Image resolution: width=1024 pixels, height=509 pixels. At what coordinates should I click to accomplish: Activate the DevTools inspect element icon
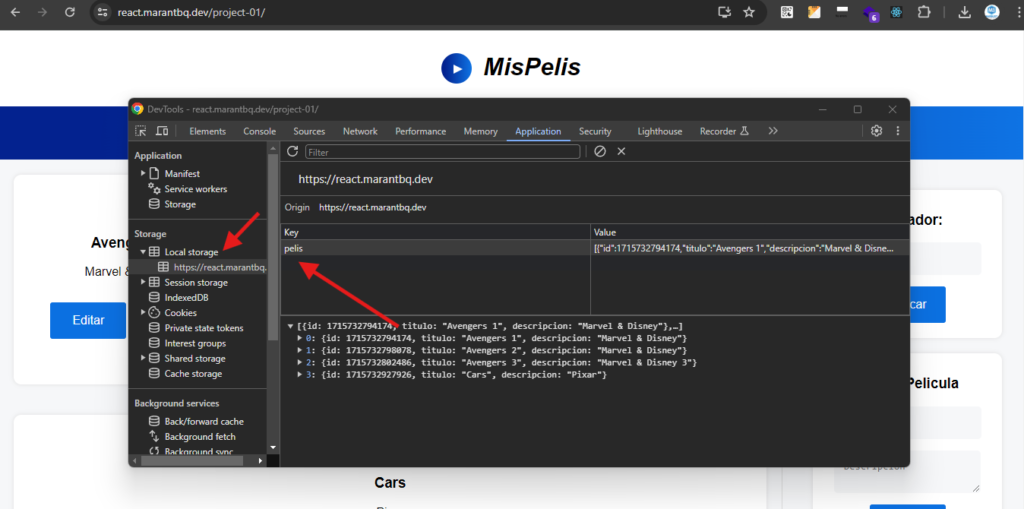tap(140, 131)
